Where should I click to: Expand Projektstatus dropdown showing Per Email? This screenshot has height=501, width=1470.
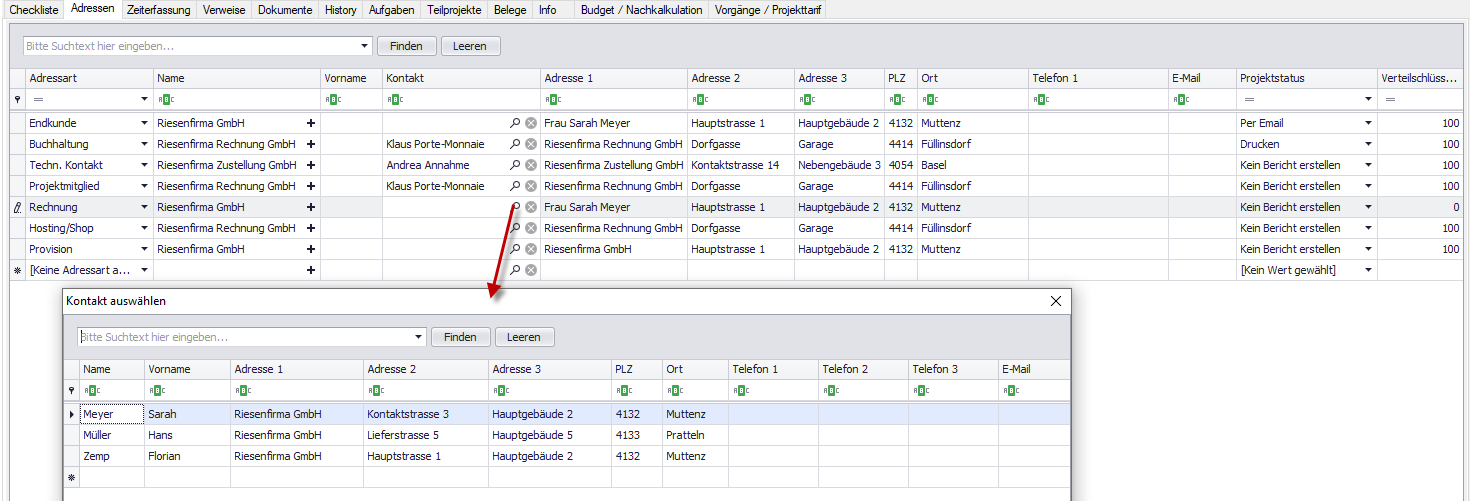(1368, 123)
